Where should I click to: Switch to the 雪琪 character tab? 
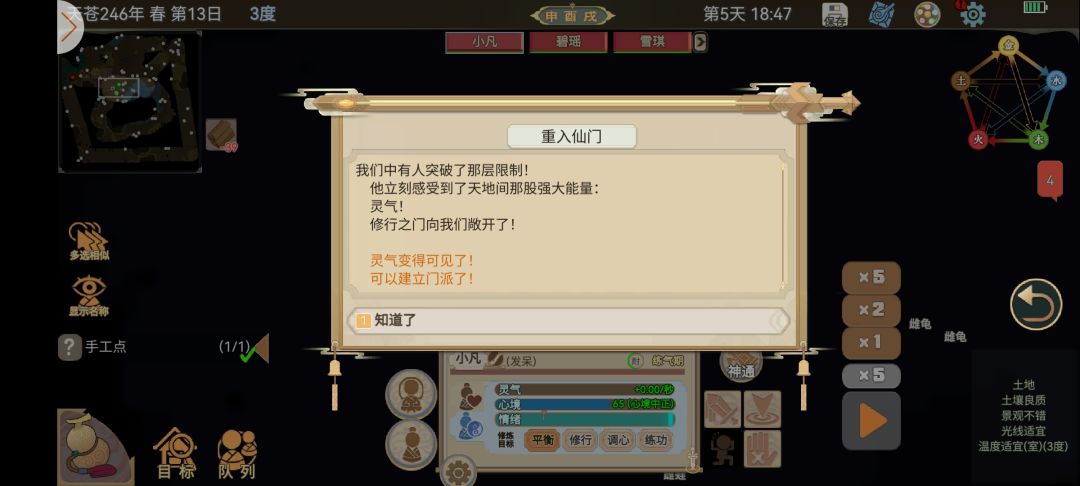(652, 42)
